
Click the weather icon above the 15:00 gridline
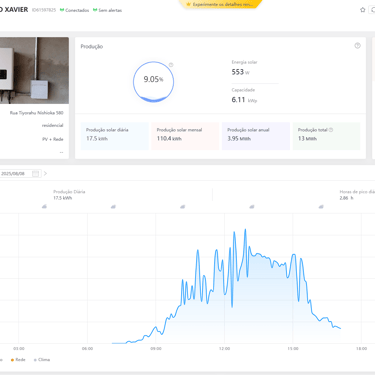[x=321, y=207]
